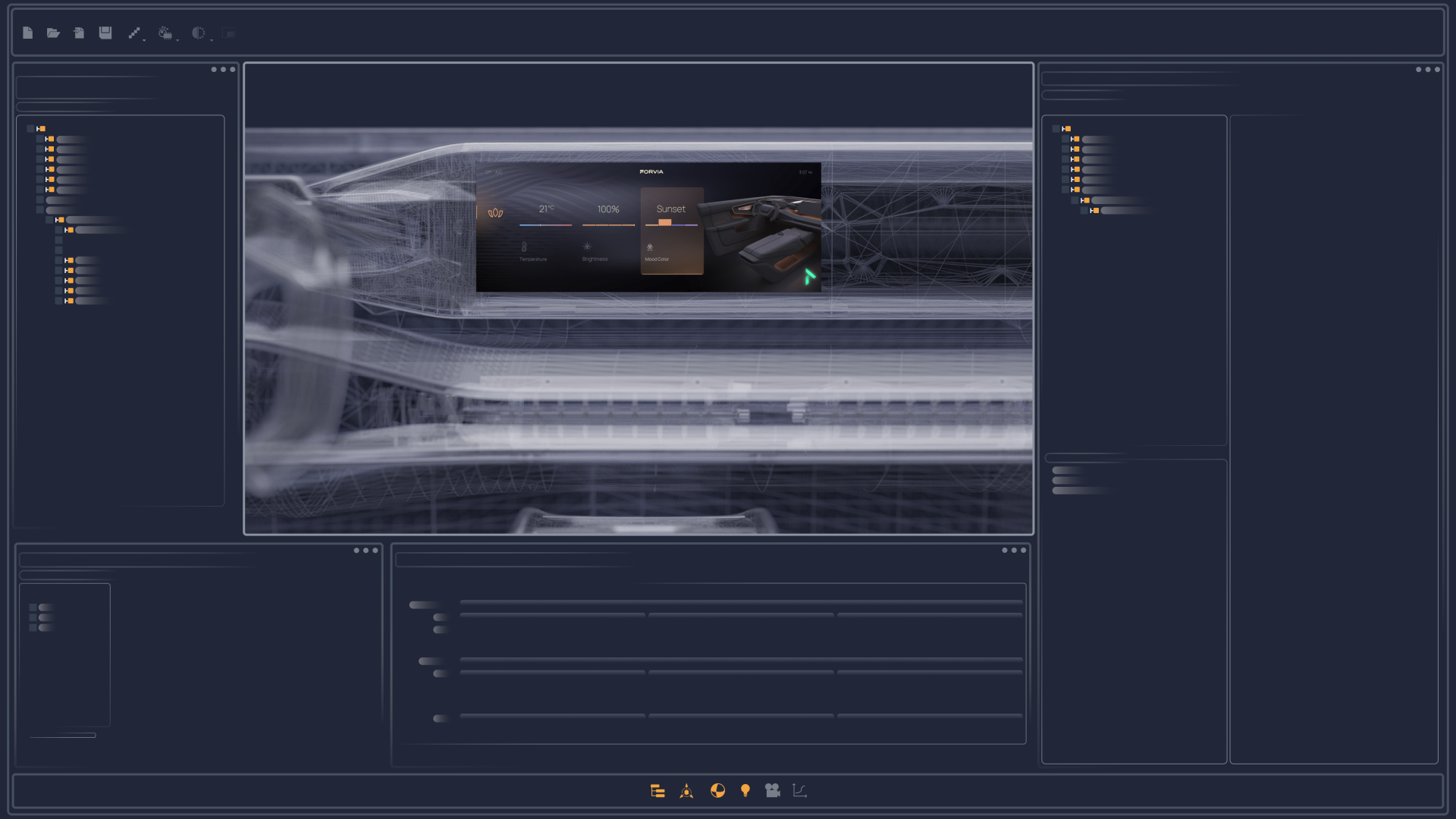Click the FORVIA logo on display
Viewport: 1456px width, 819px height.
pos(651,172)
